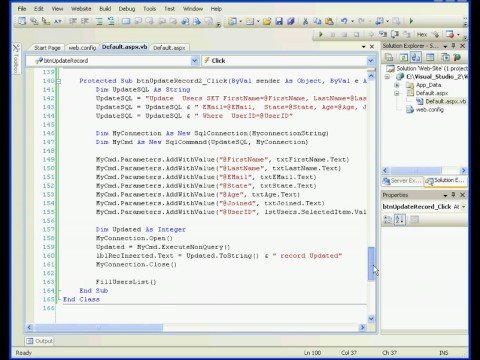Image resolution: width=480 pixels, height=360 pixels.
Task: Open ASP.NET Configuration icon in Solution Explorer
Action: [x=457, y=58]
